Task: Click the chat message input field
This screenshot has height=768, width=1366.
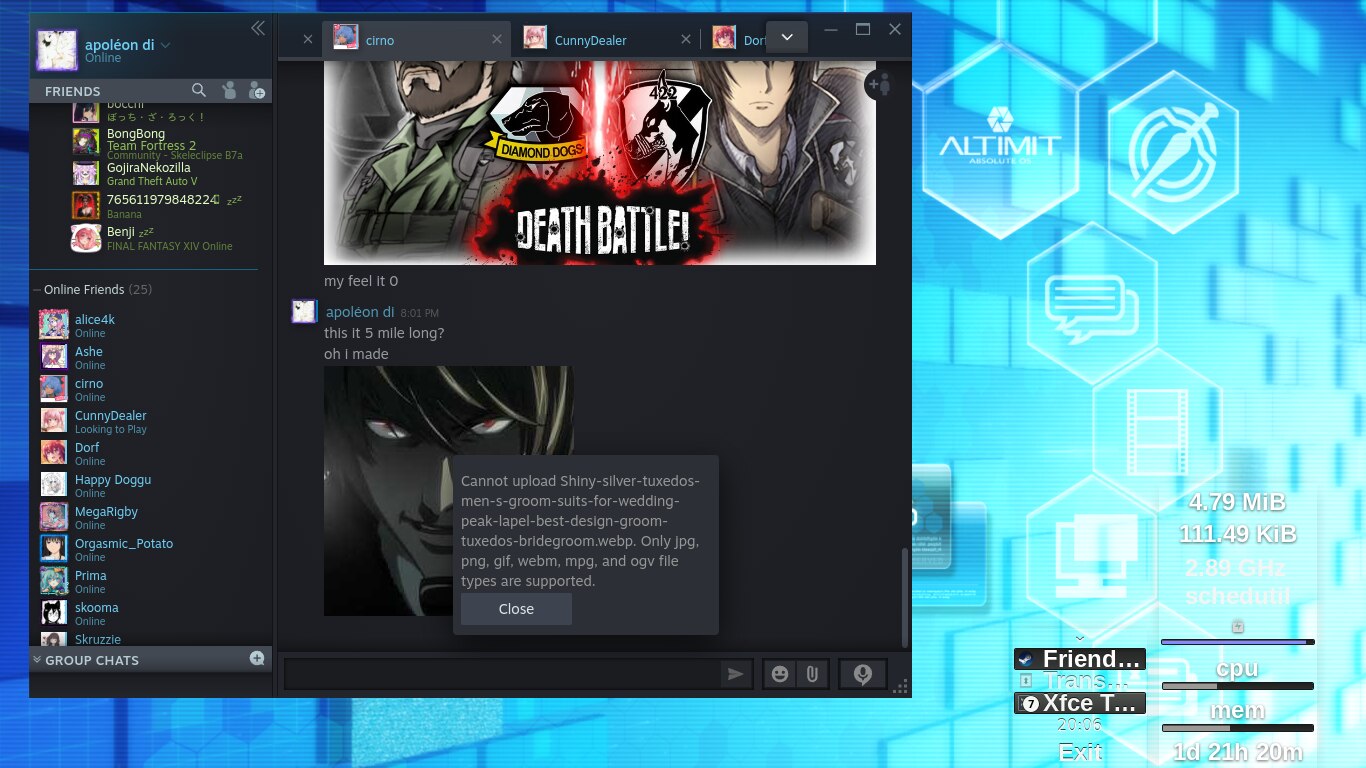Action: click(x=500, y=674)
